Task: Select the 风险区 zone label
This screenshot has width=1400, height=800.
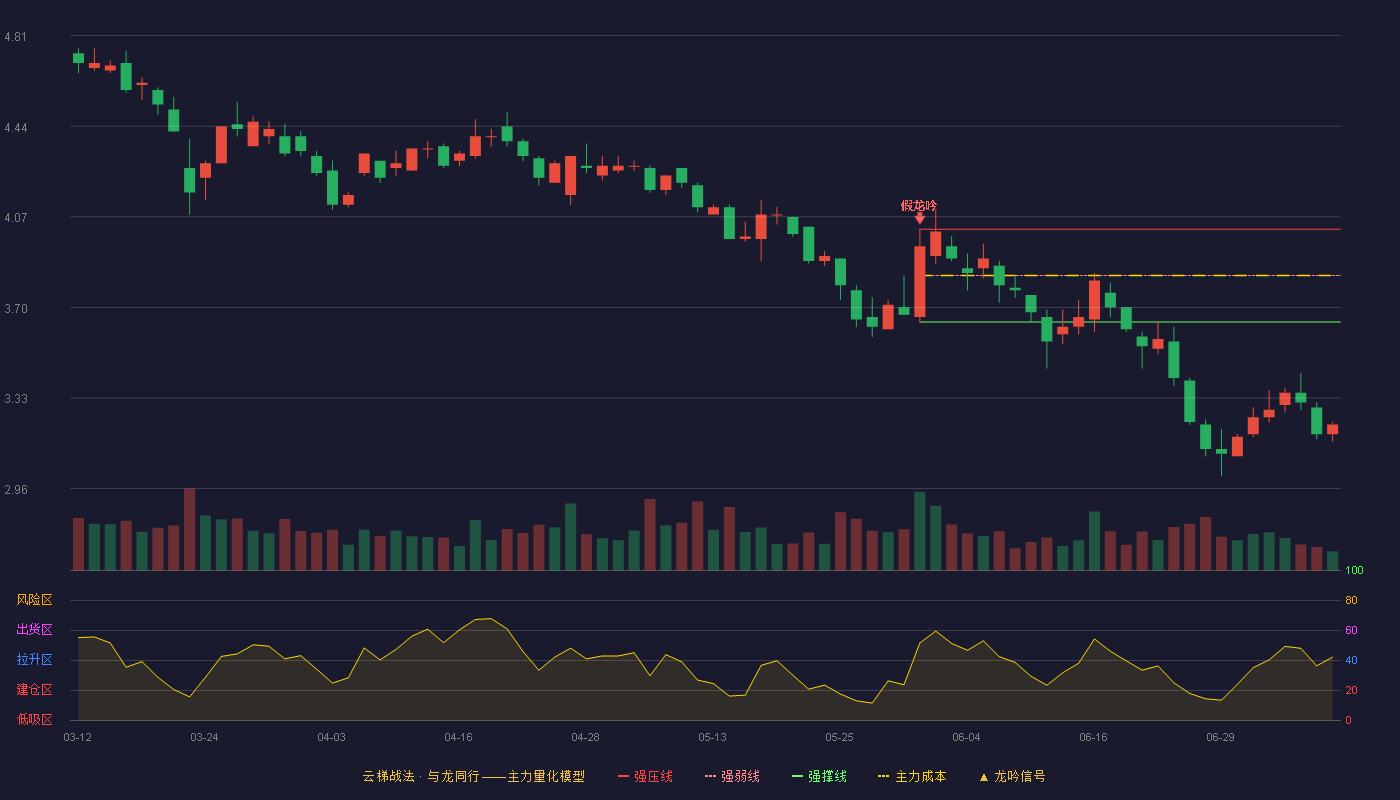Action: (34, 600)
